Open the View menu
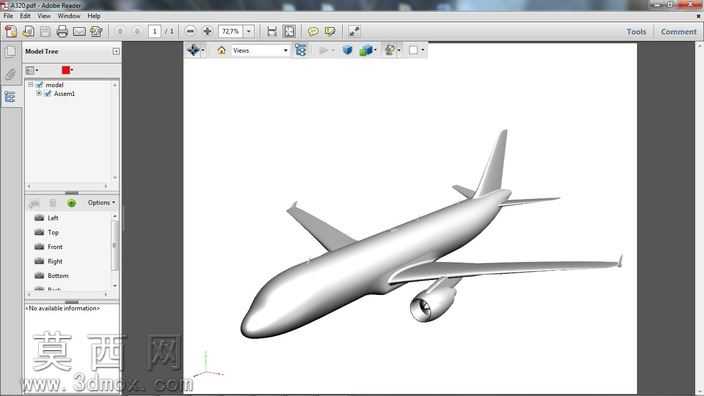The width and height of the screenshot is (704, 396). [x=44, y=16]
